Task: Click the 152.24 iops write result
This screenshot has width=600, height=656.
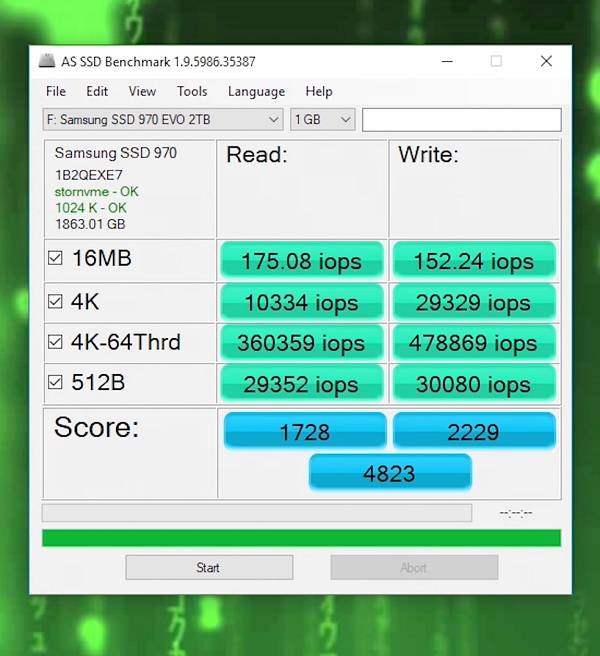Action: click(x=474, y=260)
